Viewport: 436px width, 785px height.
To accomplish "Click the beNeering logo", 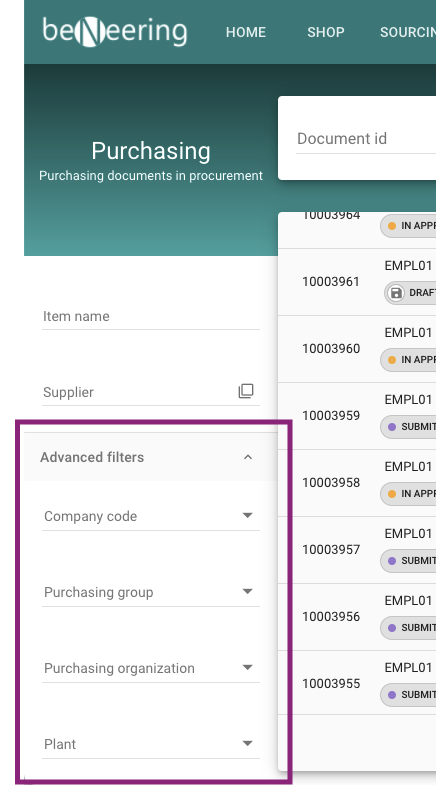I will [115, 31].
